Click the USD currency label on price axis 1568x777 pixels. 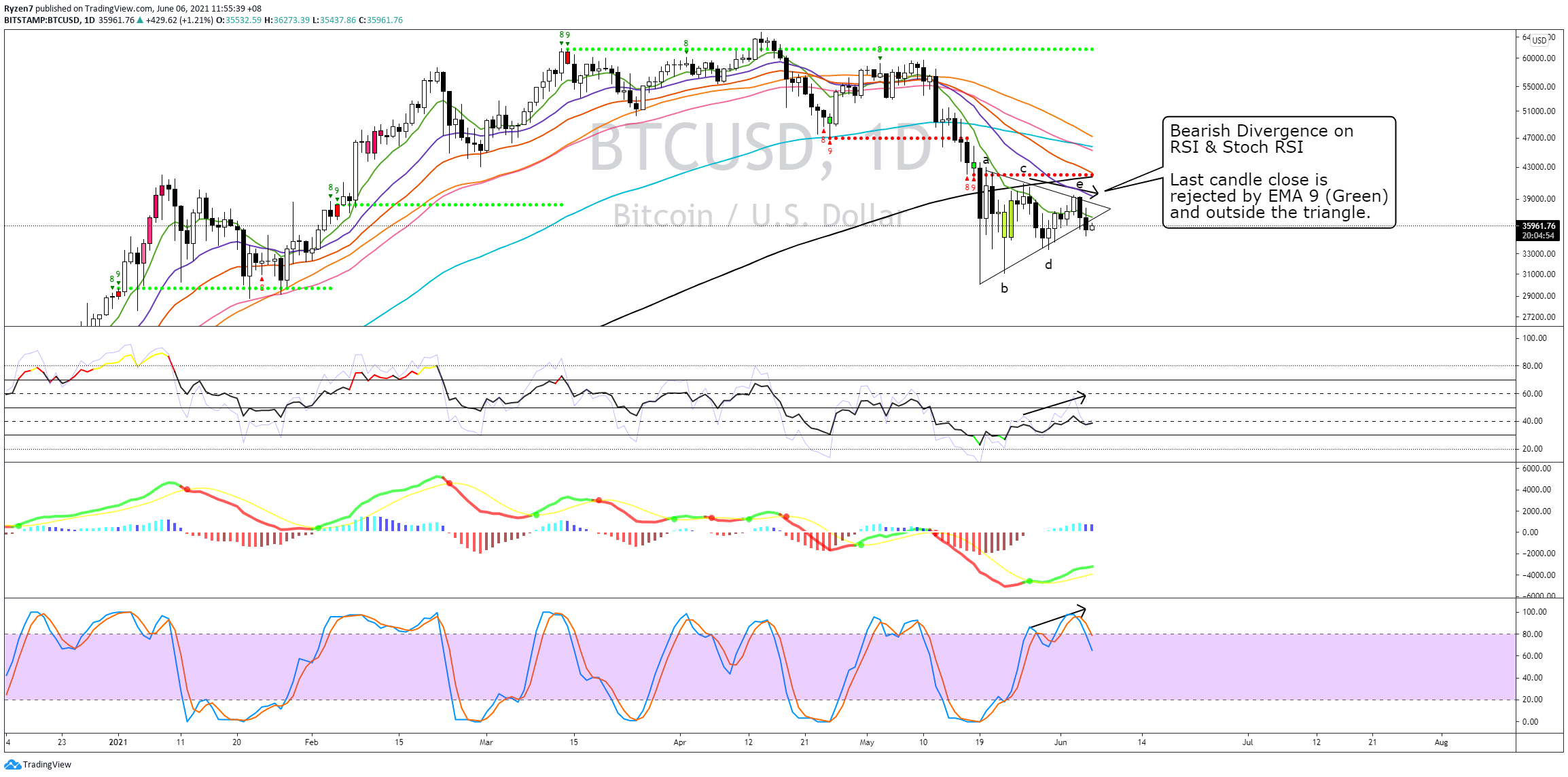(1539, 40)
